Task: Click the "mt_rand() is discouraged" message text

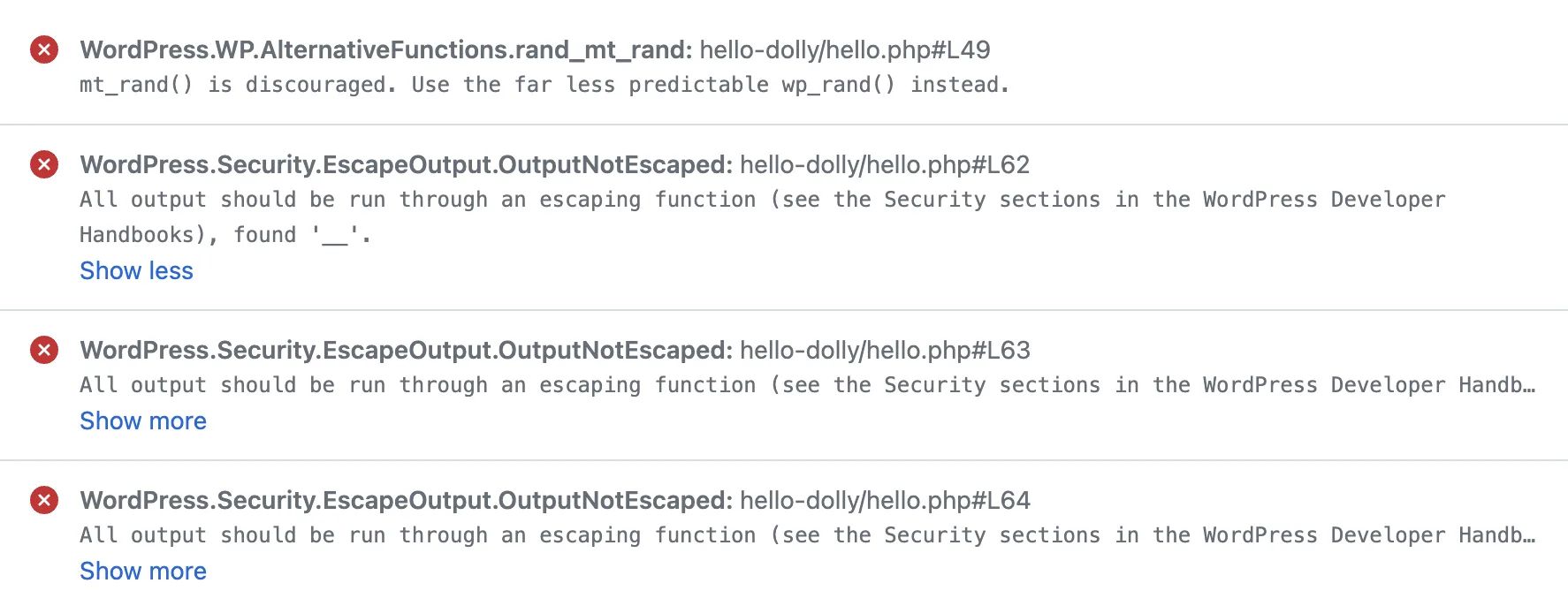Action: click(544, 85)
